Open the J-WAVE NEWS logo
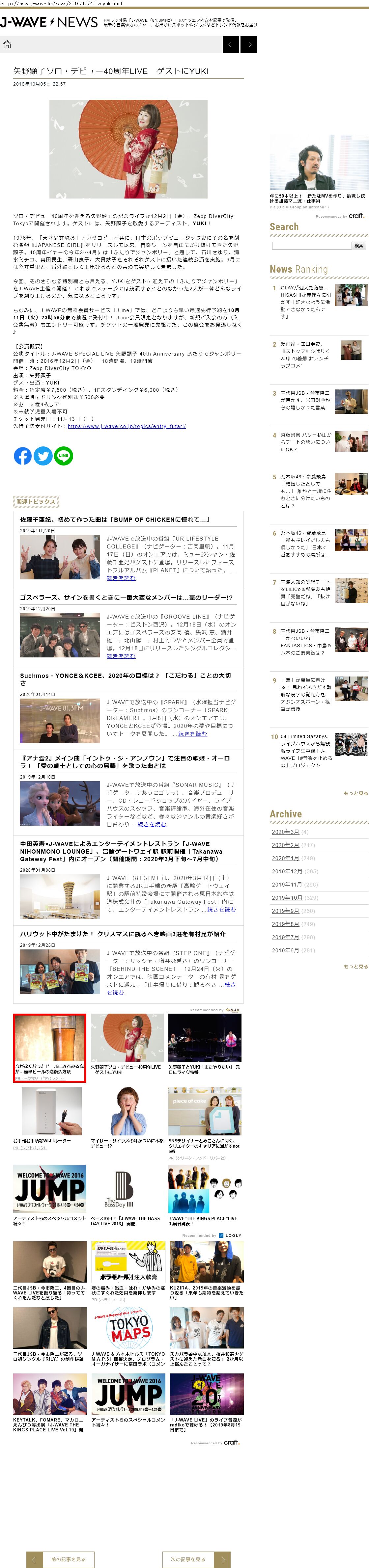 pos(49,22)
